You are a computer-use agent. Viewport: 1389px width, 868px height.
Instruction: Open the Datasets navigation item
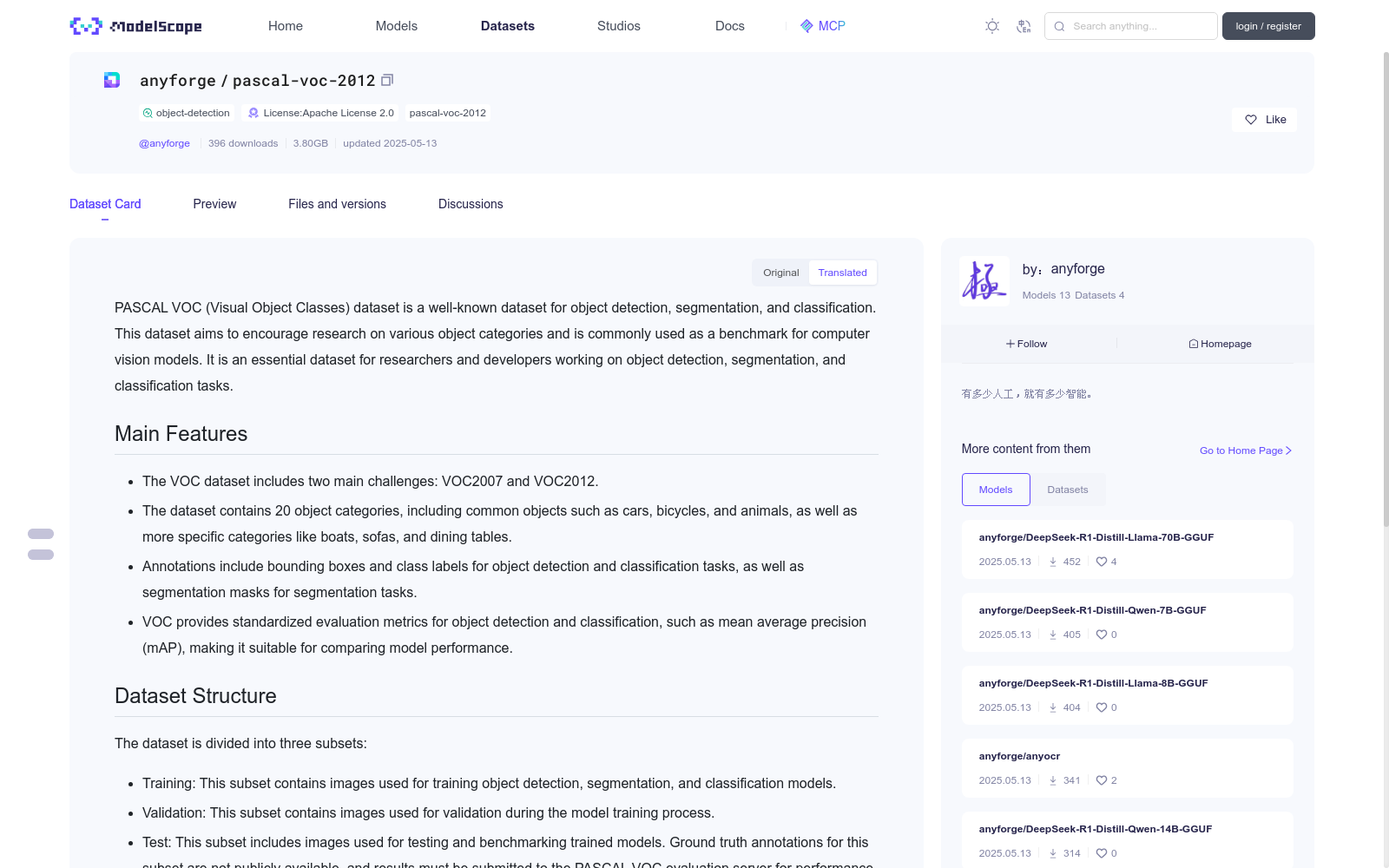pyautogui.click(x=508, y=26)
